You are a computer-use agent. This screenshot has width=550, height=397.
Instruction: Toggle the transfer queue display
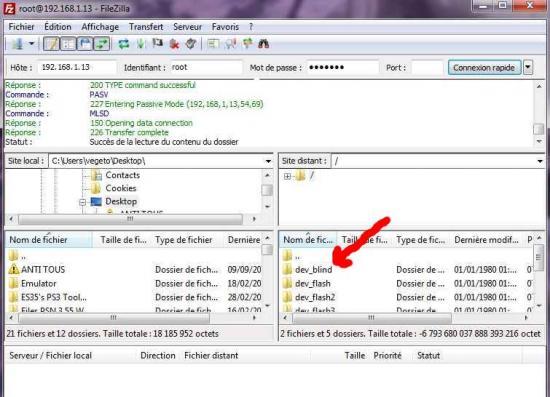pos(101,44)
